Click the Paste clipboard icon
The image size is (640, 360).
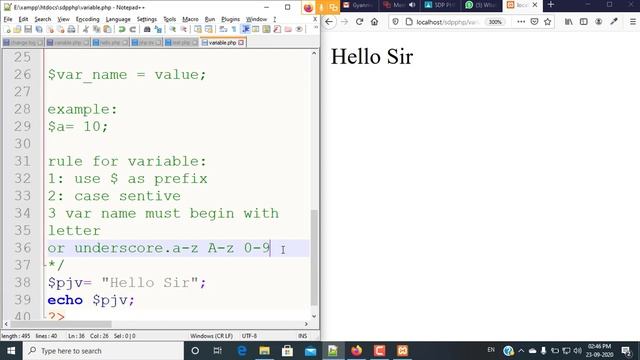tap(107, 29)
